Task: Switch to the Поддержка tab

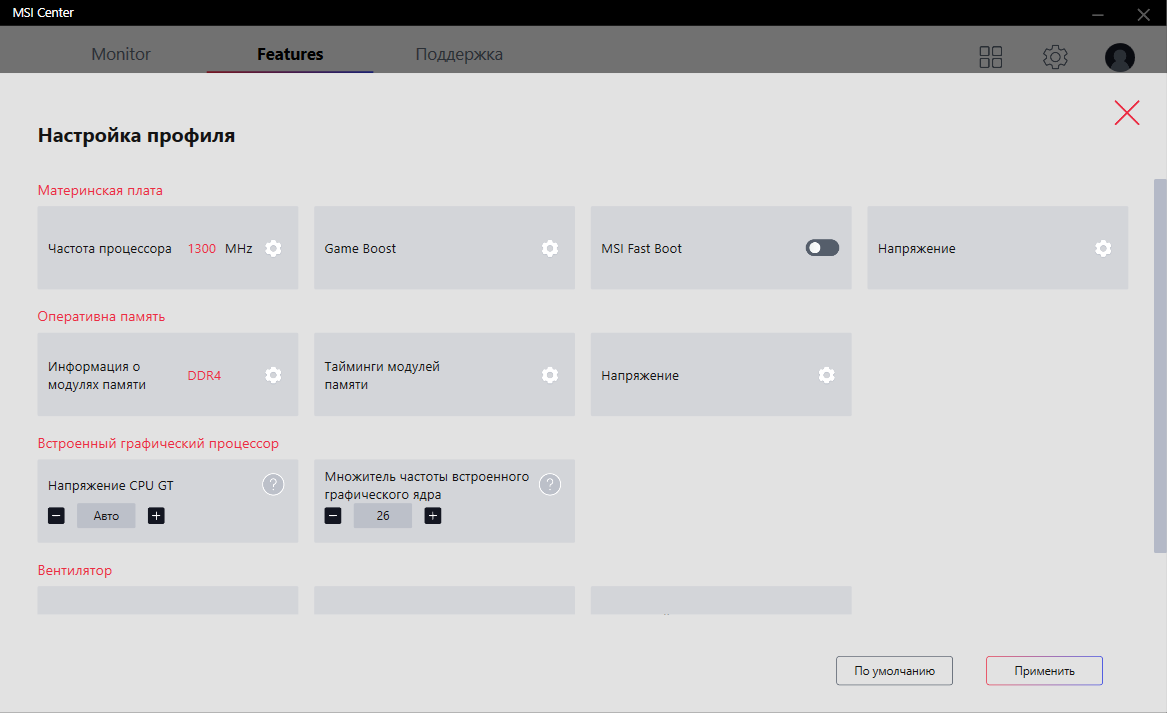Action: pyautogui.click(x=459, y=54)
